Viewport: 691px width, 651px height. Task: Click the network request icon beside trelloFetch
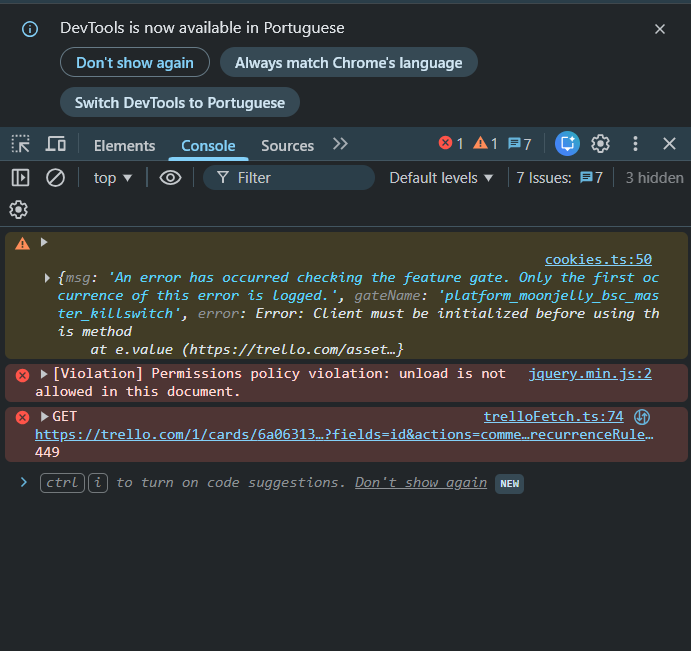click(x=642, y=417)
